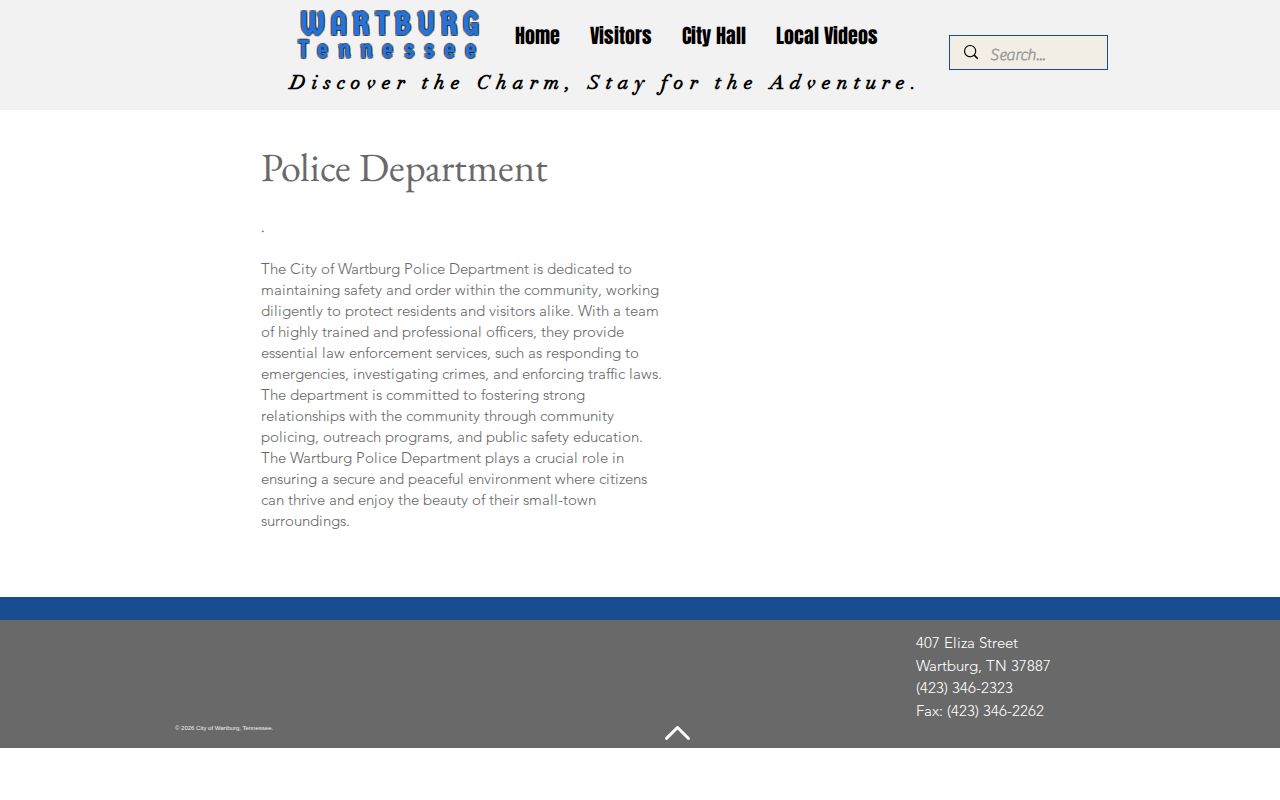
Task: Open the Visitors menu
Action: click(620, 36)
